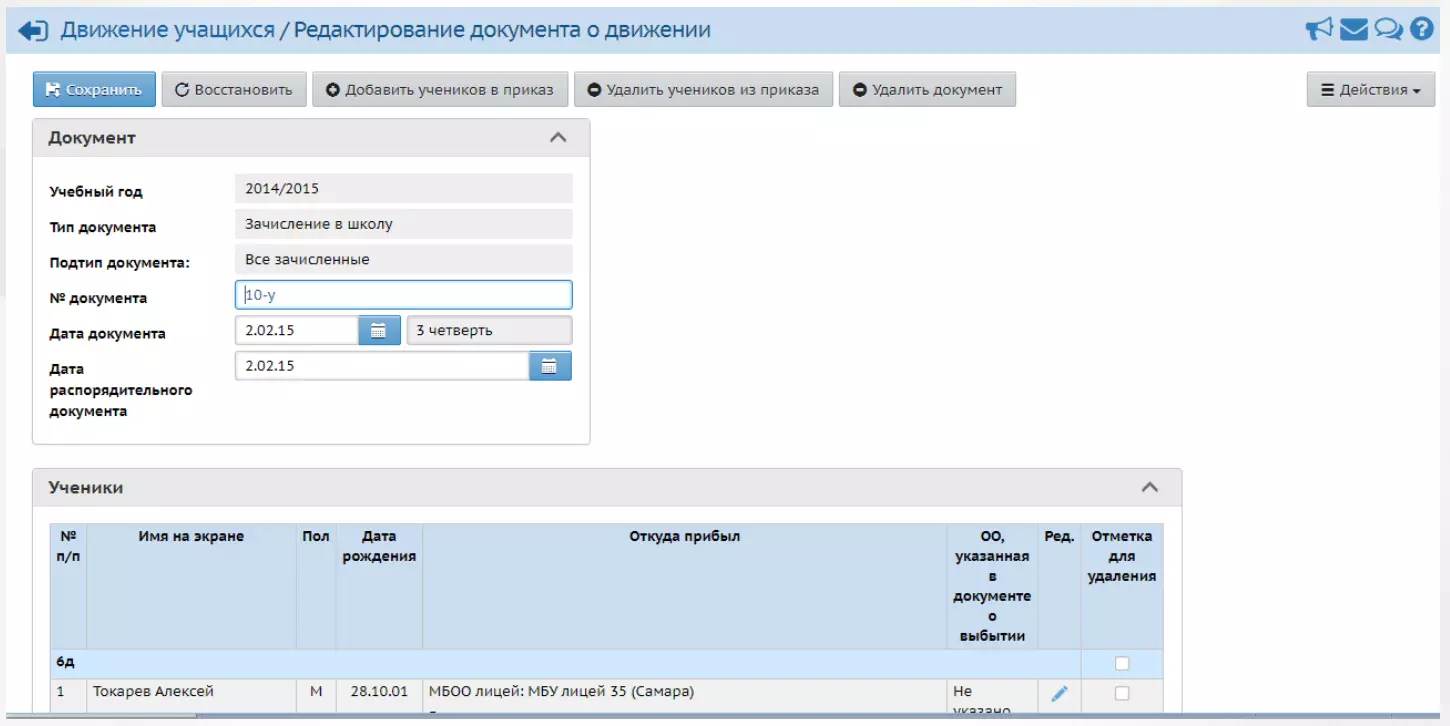Click the Отметка для удаления column header
Viewport: 1450px width, 726px height.
tap(1122, 586)
